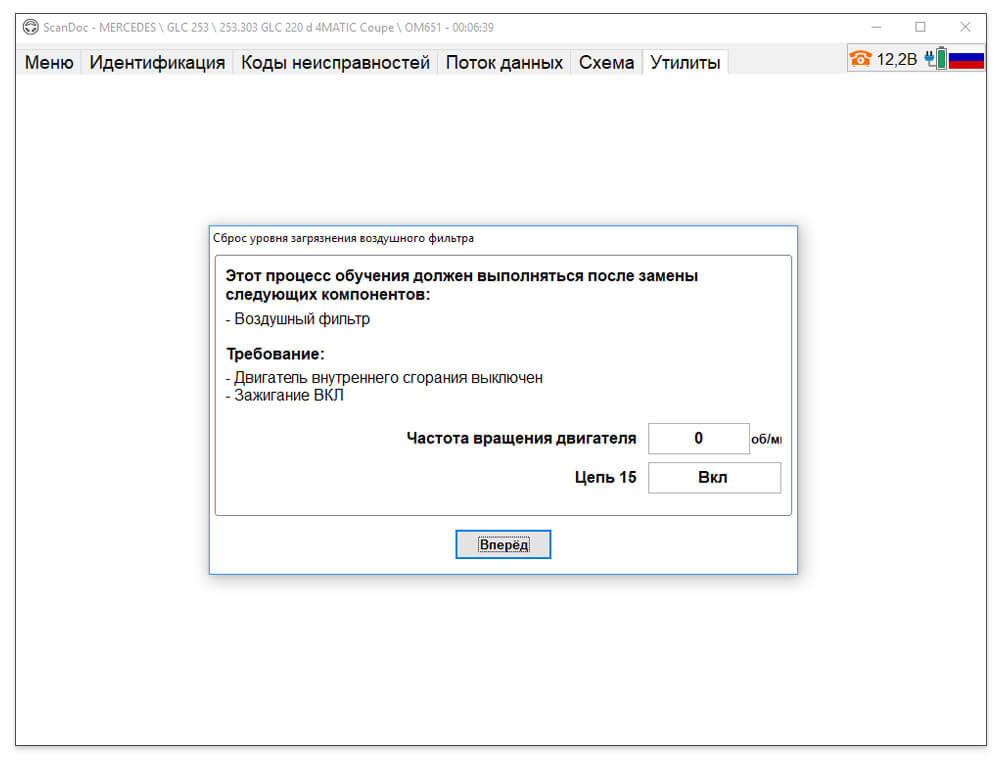This screenshot has height=766, width=1000.
Task: Click the battery plug status icon
Action: (x=936, y=59)
